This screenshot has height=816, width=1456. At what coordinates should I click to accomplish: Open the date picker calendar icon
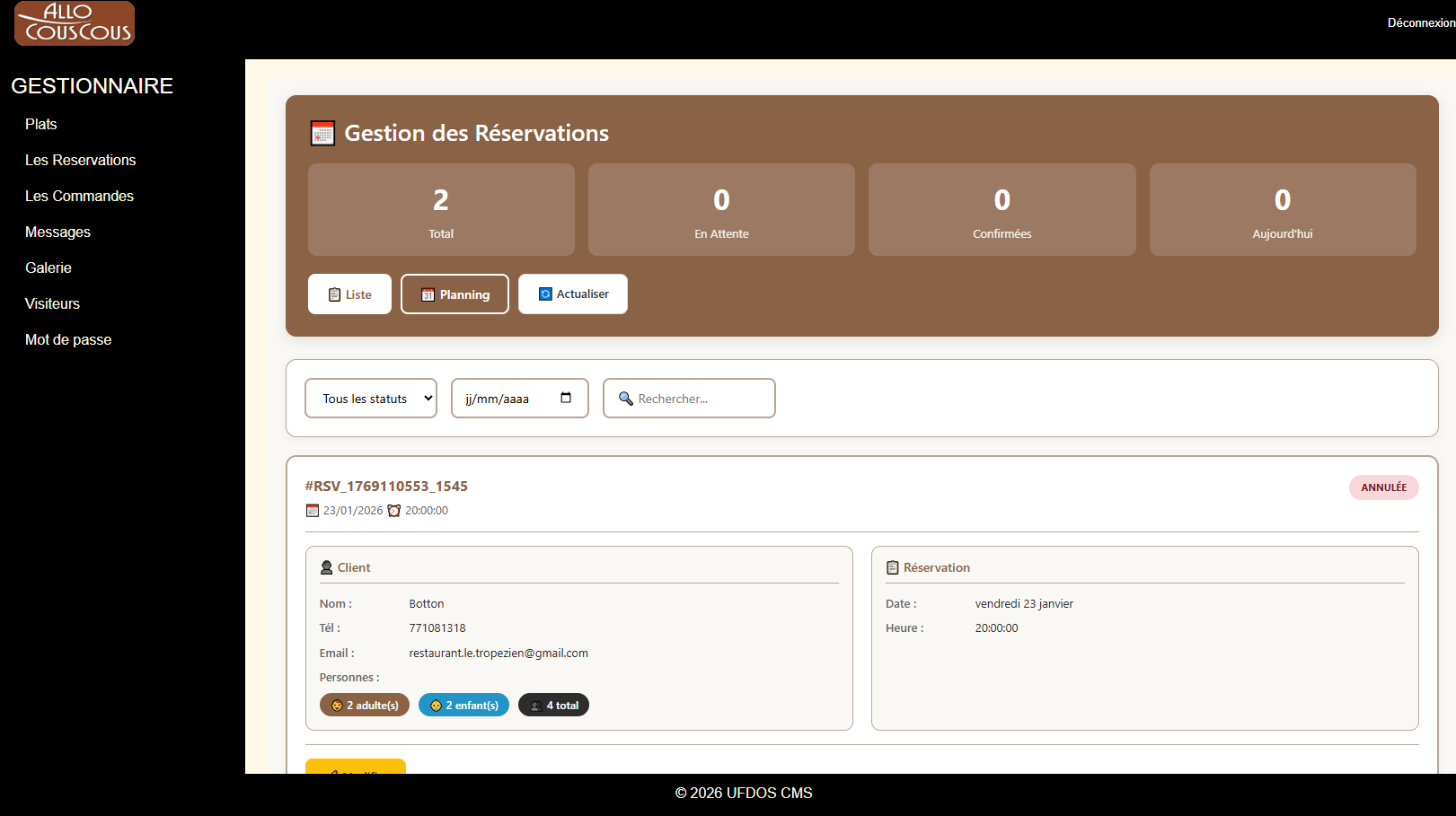[x=566, y=398]
